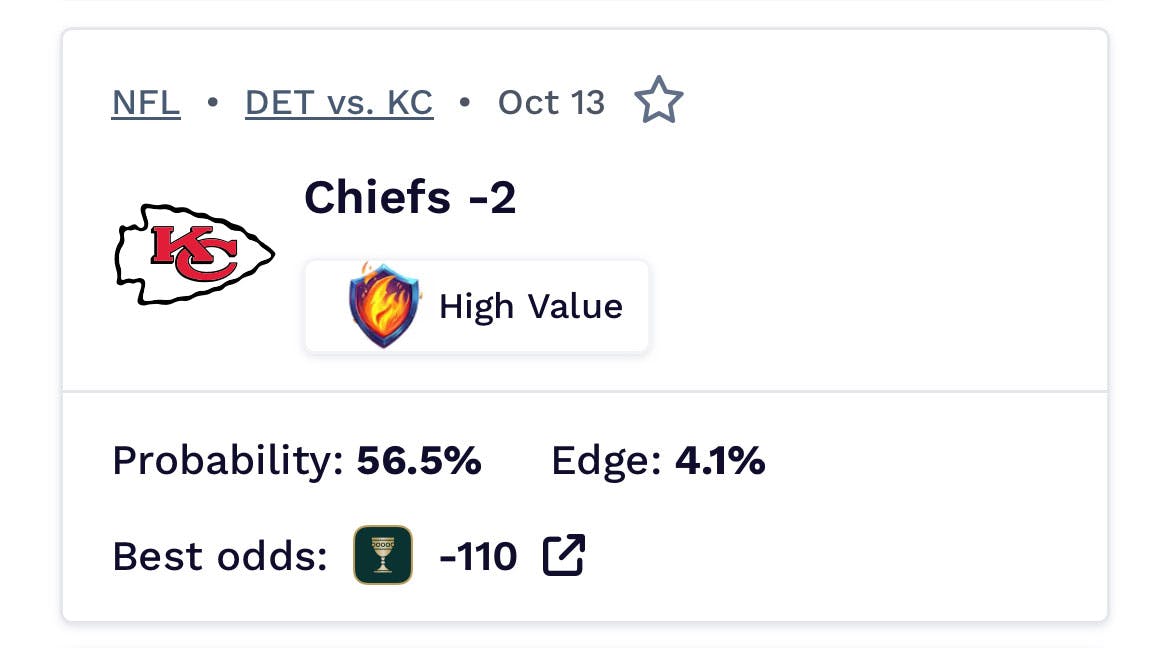1170x648 pixels.
Task: Click the -110 best odds value
Action: click(478, 556)
